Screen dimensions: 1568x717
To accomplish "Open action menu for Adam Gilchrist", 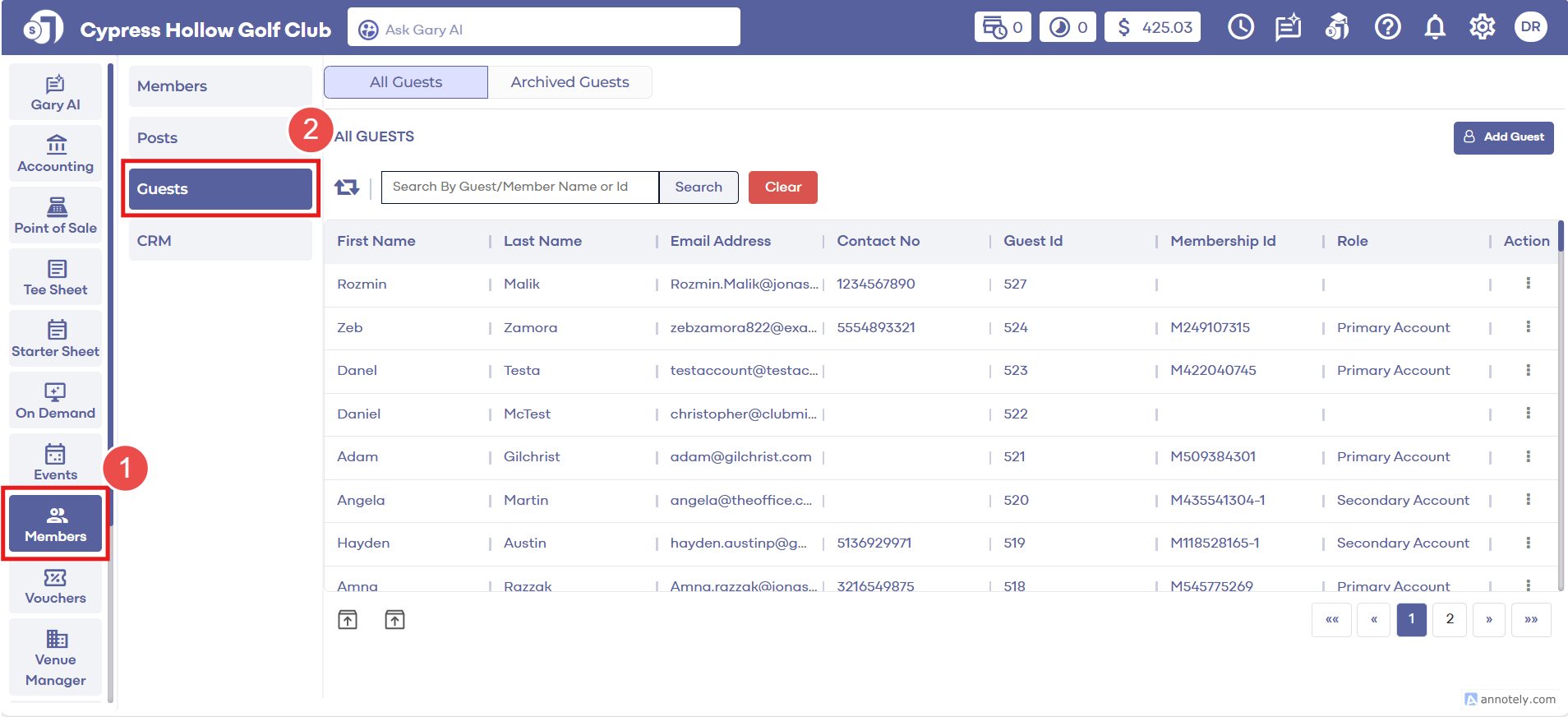I will (1528, 456).
